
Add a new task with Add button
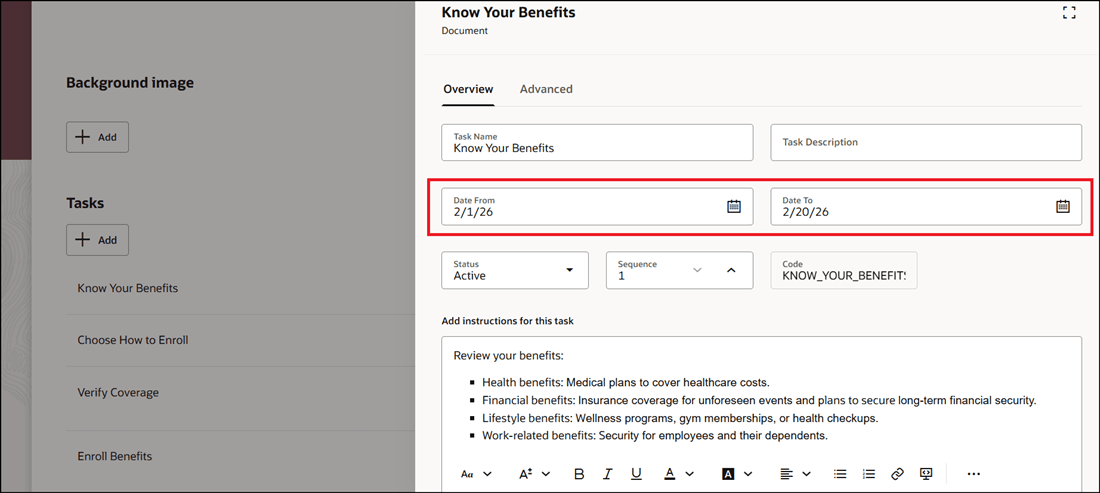97,240
